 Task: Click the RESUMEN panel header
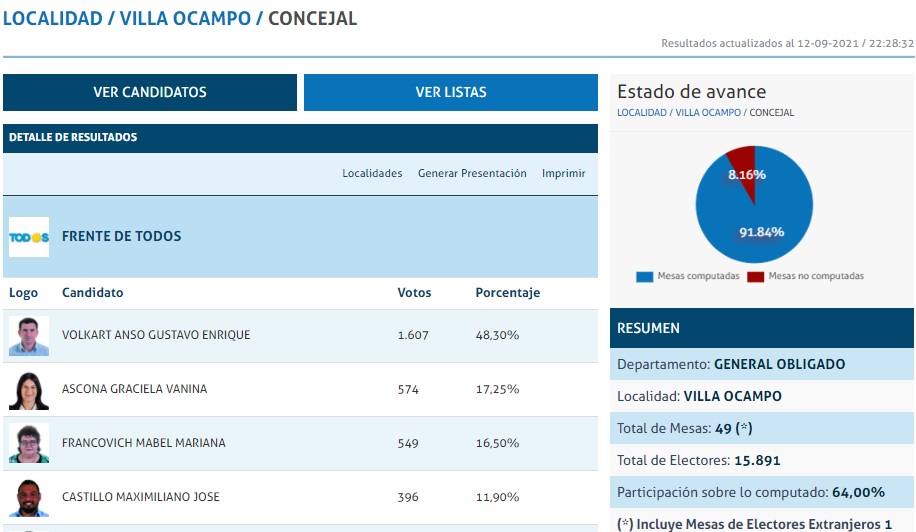click(762, 328)
